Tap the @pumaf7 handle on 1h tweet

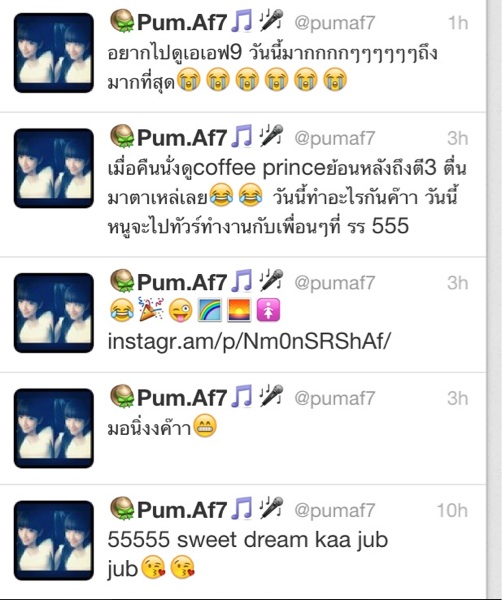pos(334,23)
